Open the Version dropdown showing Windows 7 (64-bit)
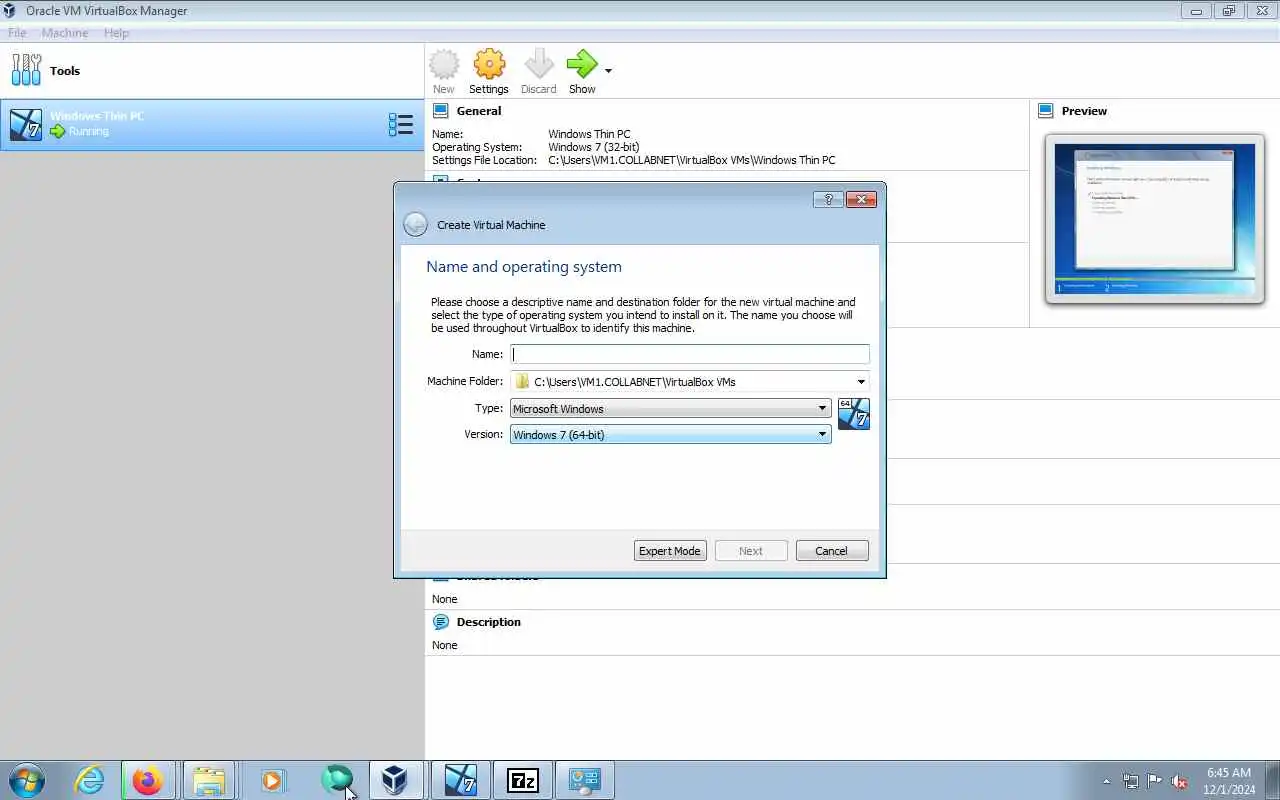Screen dimensions: 1280x800 point(670,434)
